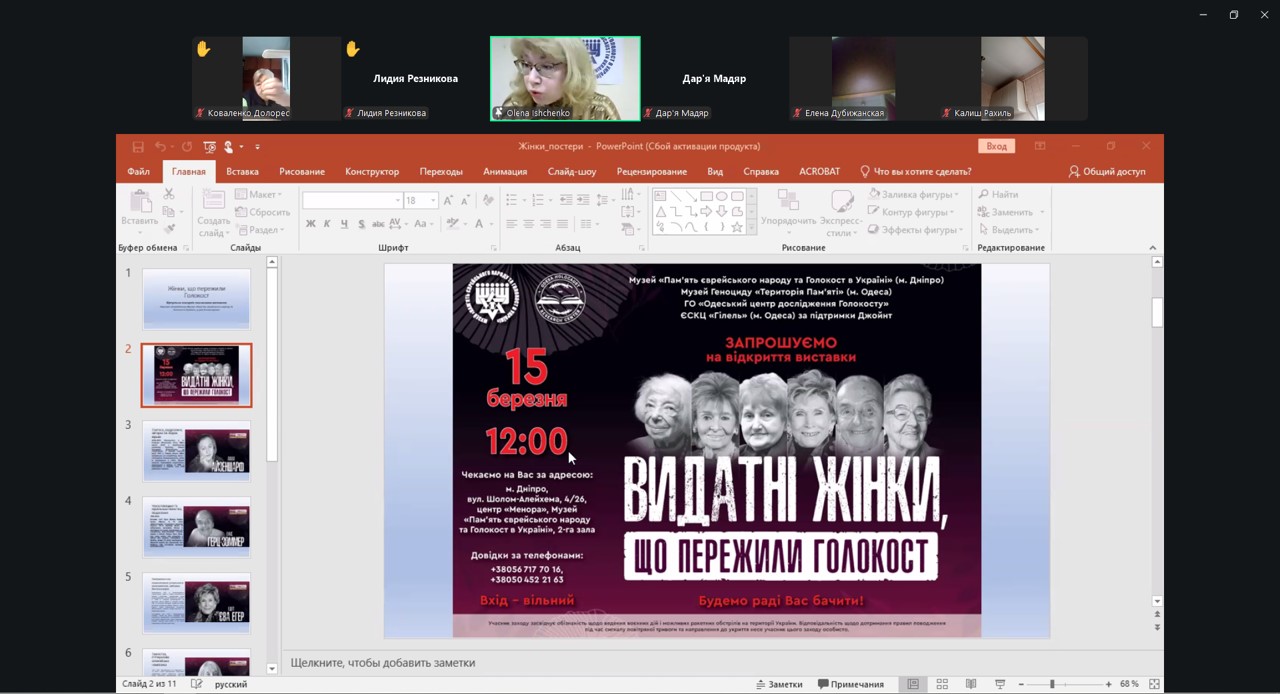Click the Общий доступ share button
1280x694 pixels.
pos(1106,172)
